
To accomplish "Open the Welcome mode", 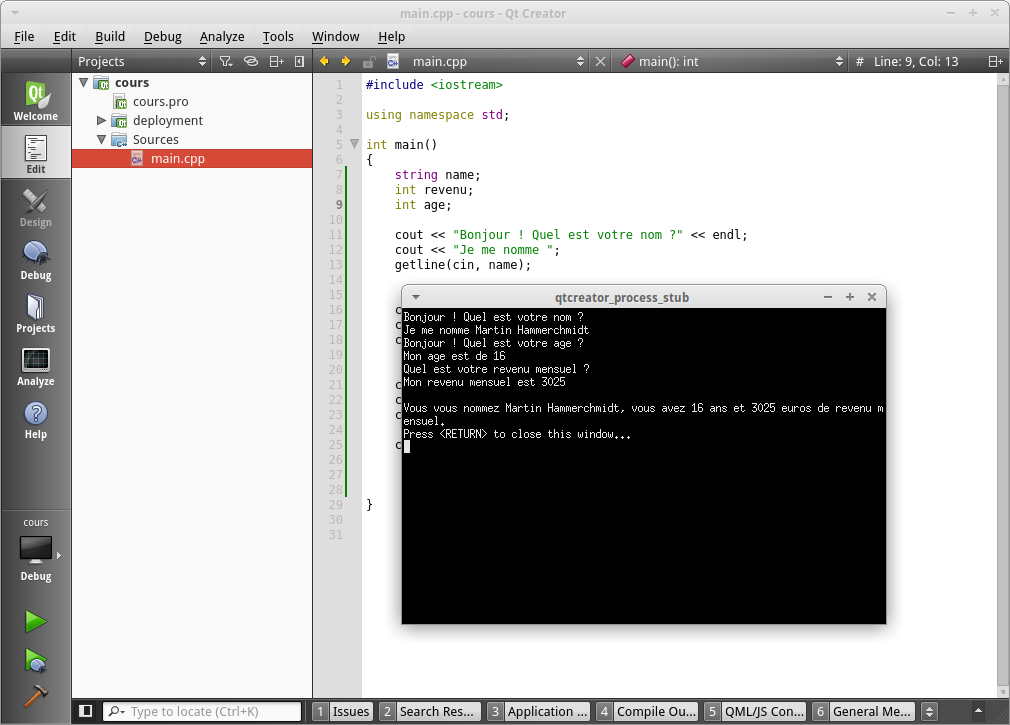I will click(x=35, y=100).
